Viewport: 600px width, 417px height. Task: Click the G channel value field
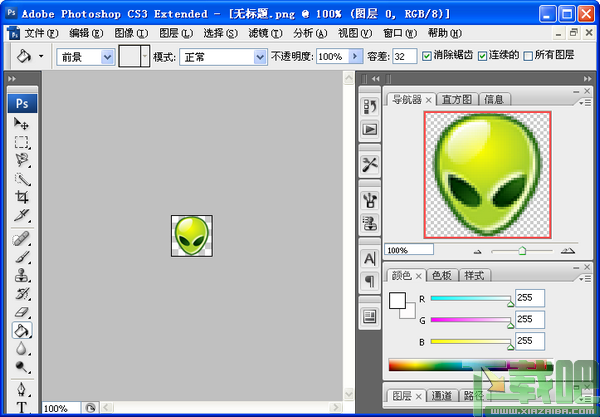pyautogui.click(x=530, y=319)
